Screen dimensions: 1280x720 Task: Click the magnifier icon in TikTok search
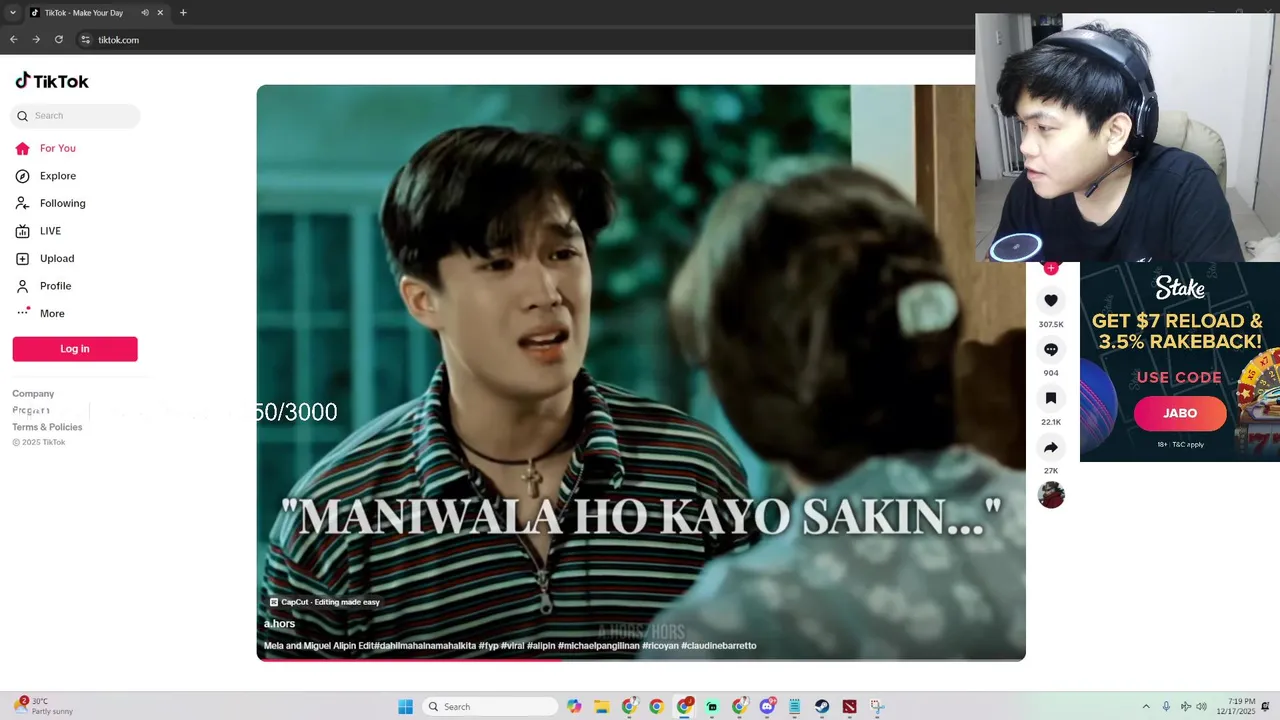22,116
